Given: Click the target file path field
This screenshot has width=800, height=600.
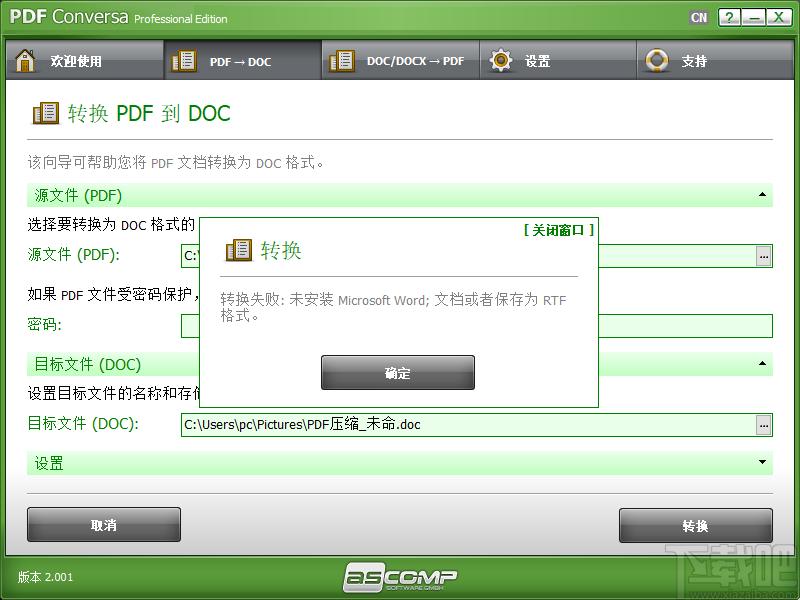Looking at the screenshot, I should pyautogui.click(x=468, y=425).
